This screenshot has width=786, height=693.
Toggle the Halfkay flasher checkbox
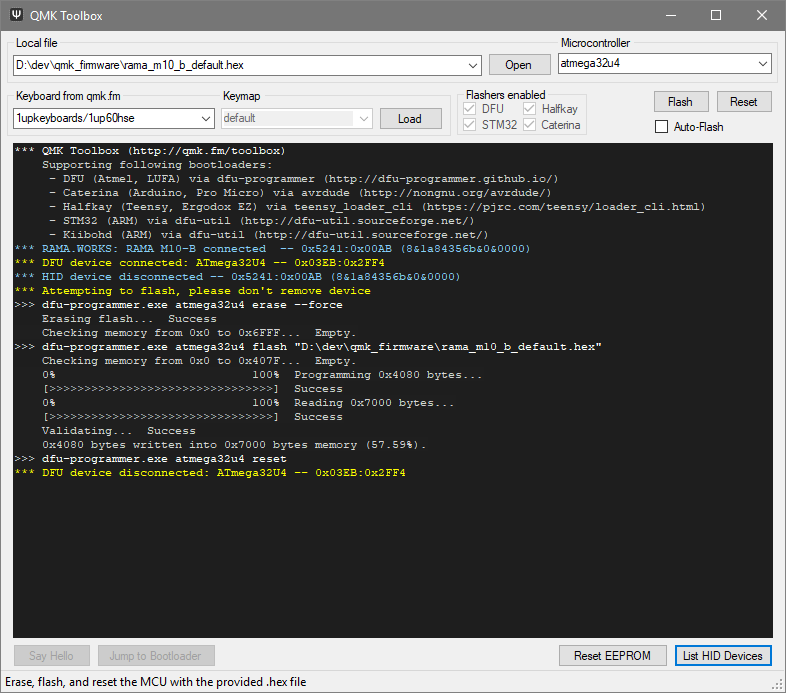(529, 109)
